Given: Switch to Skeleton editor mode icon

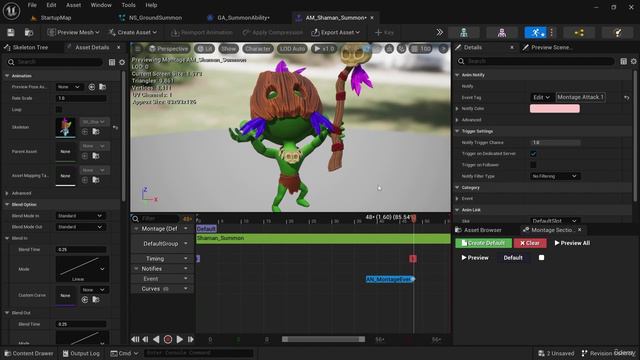Looking at the screenshot, I should pyautogui.click(x=464, y=33).
